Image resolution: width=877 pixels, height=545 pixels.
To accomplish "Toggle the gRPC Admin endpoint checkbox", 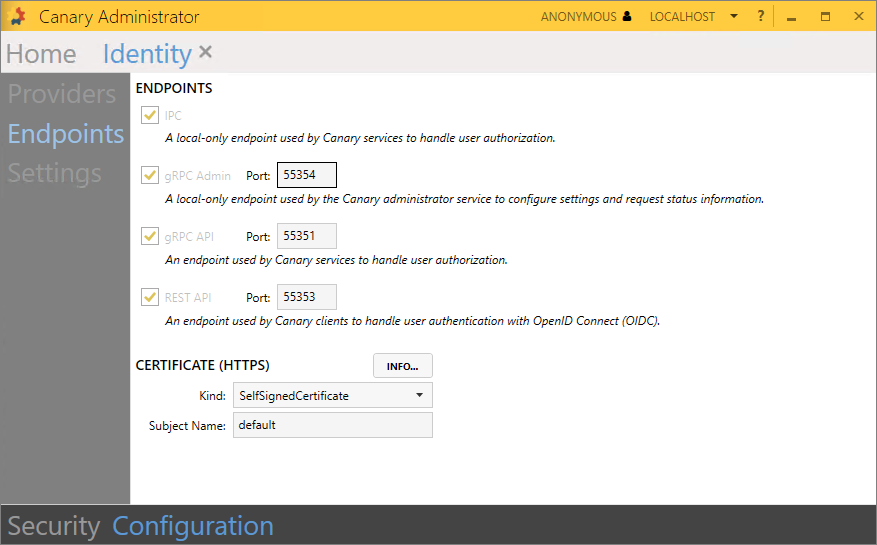I will pos(151,175).
